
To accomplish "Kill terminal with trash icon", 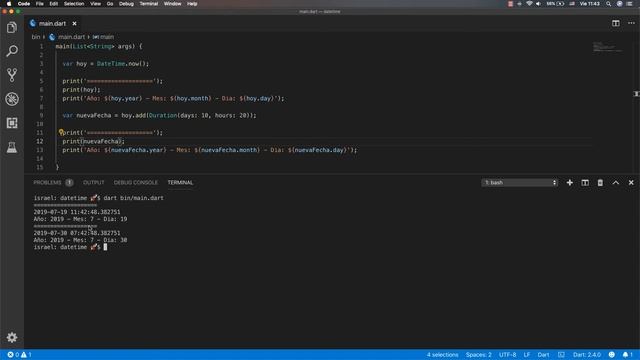I will pos(600,182).
